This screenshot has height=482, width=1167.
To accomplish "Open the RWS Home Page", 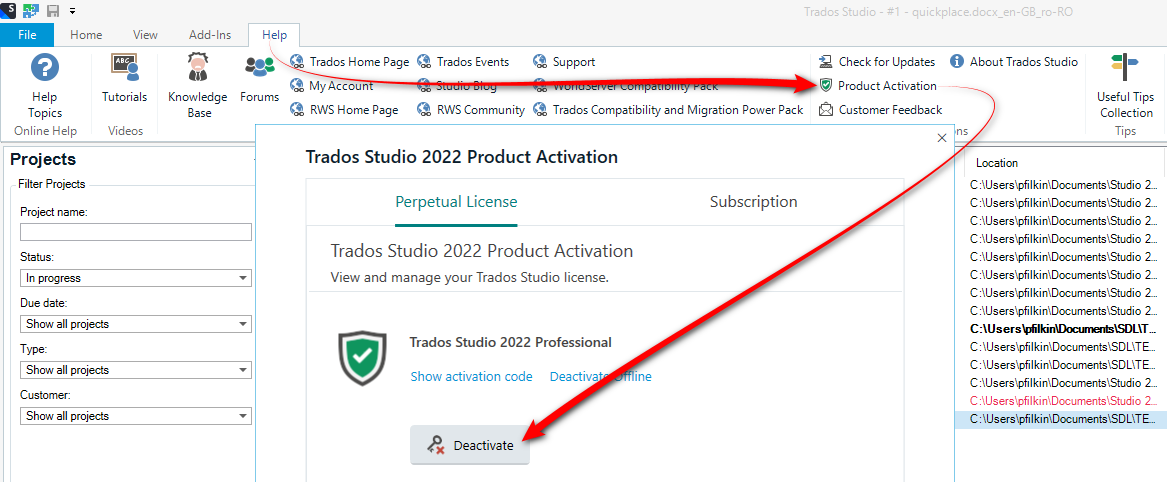I will pyautogui.click(x=345, y=109).
